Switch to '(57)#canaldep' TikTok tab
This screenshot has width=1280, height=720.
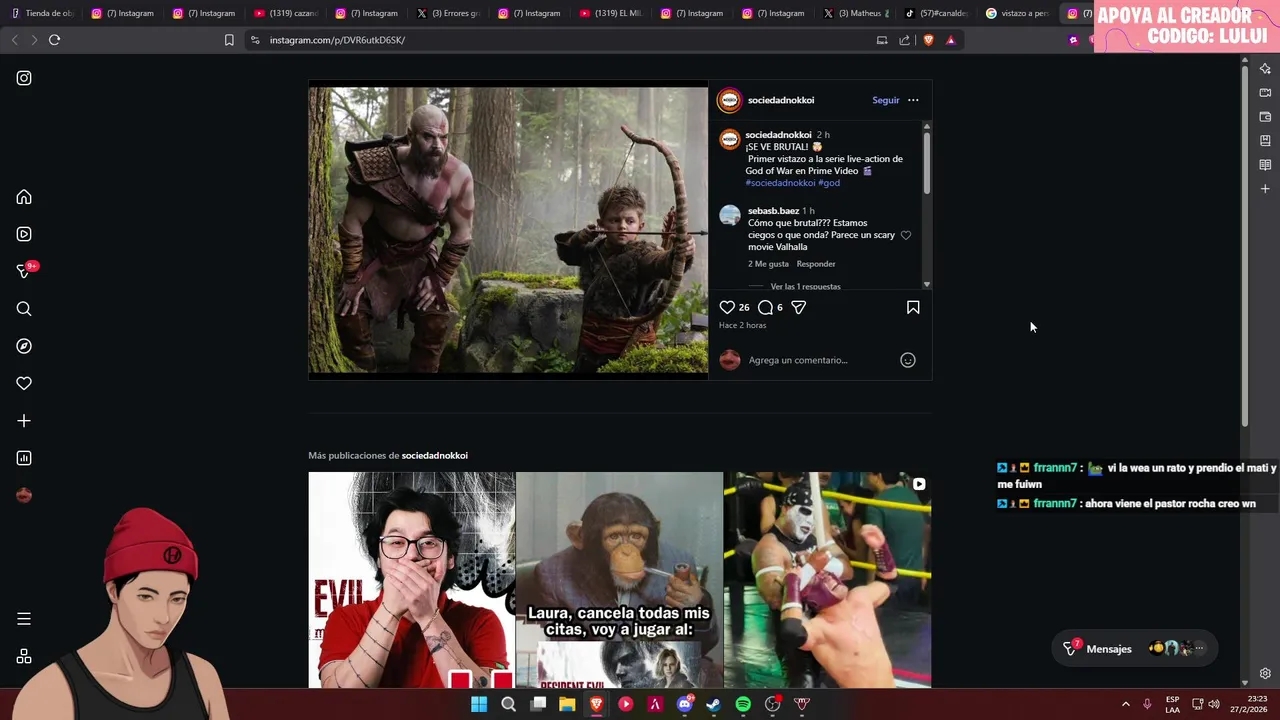point(936,13)
